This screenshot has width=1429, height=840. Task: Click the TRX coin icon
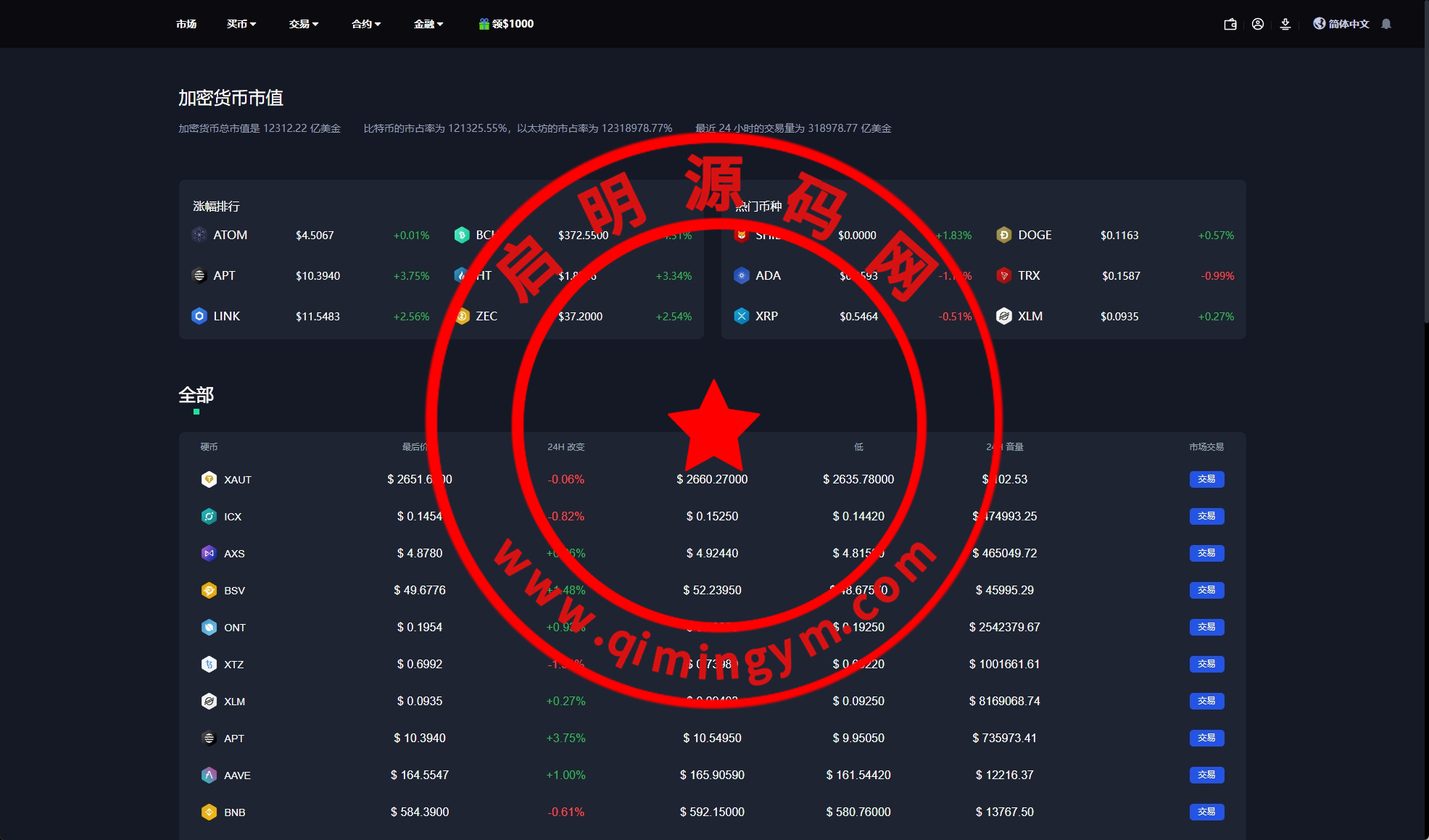1003,275
